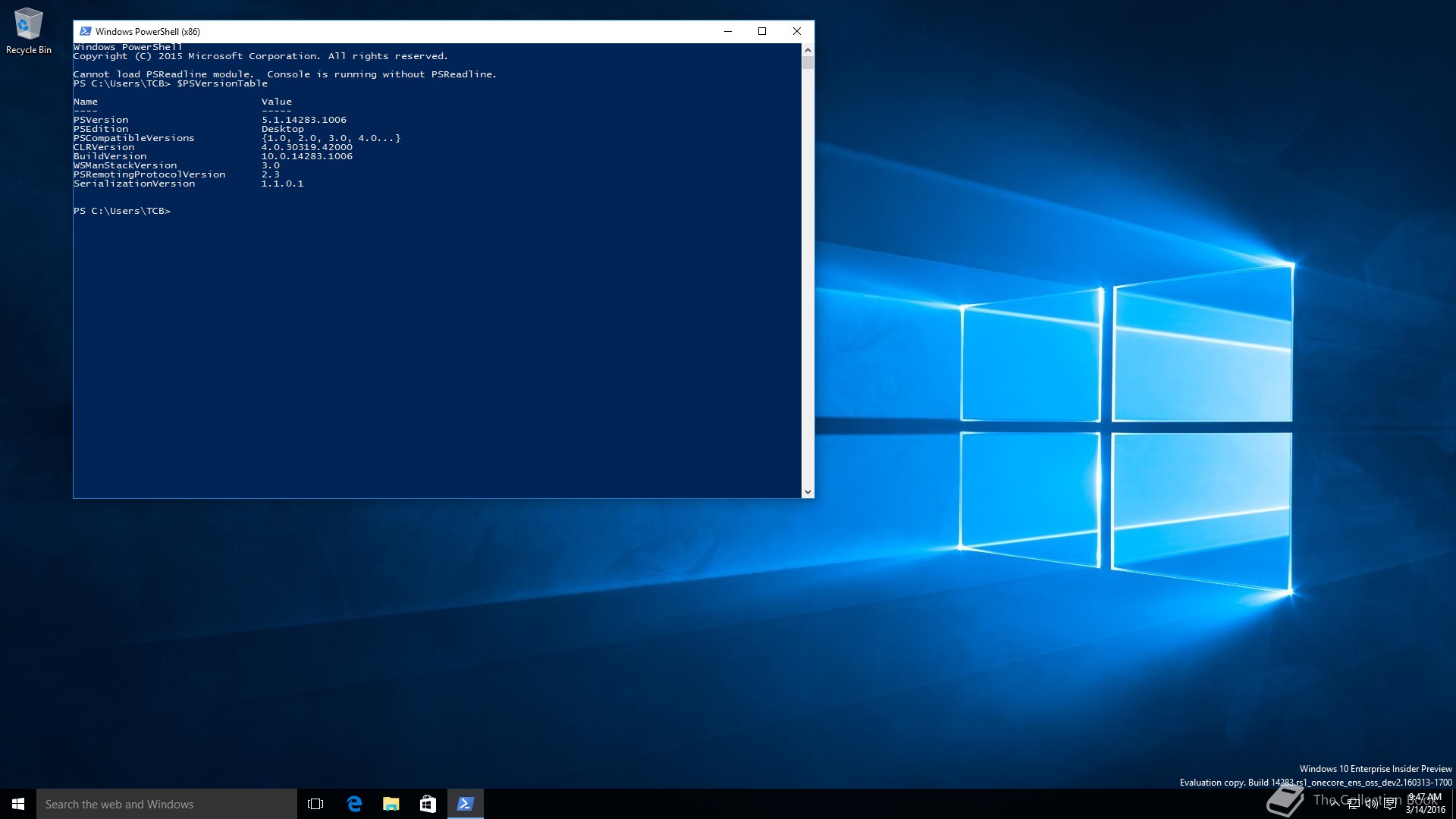
Task: Open the Recycle Bin desktop icon
Action: click(x=28, y=32)
